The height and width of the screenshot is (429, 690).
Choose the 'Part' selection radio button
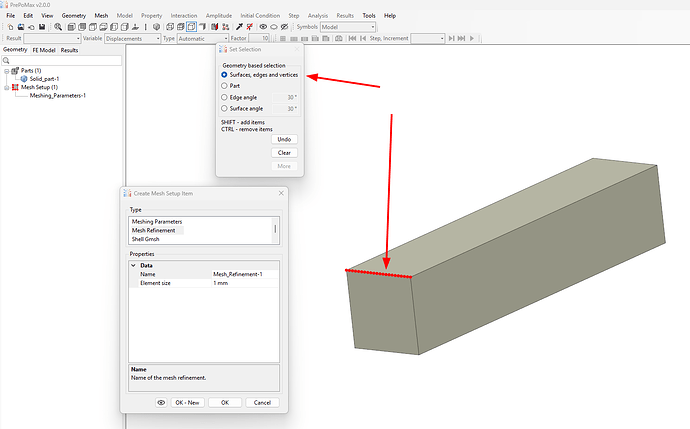pos(223,86)
